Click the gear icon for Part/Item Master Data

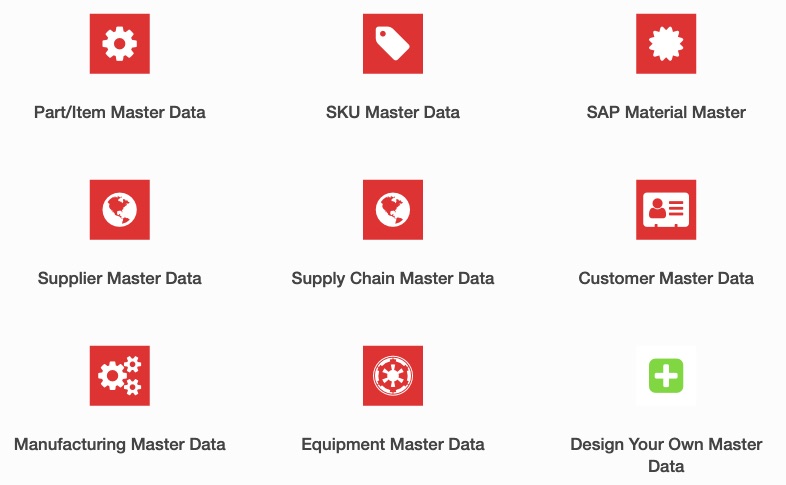pyautogui.click(x=119, y=44)
